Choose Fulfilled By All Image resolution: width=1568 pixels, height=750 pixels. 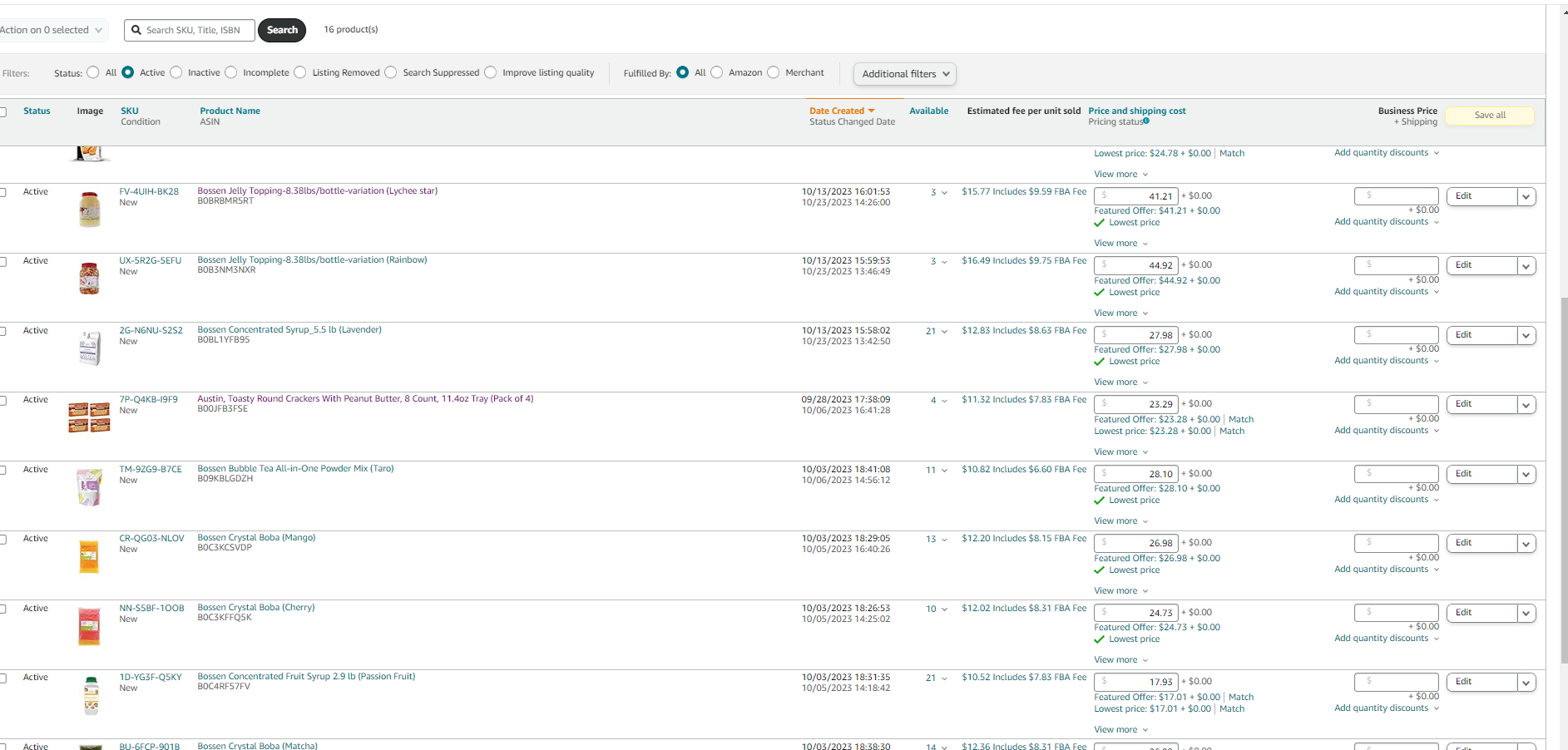point(683,72)
